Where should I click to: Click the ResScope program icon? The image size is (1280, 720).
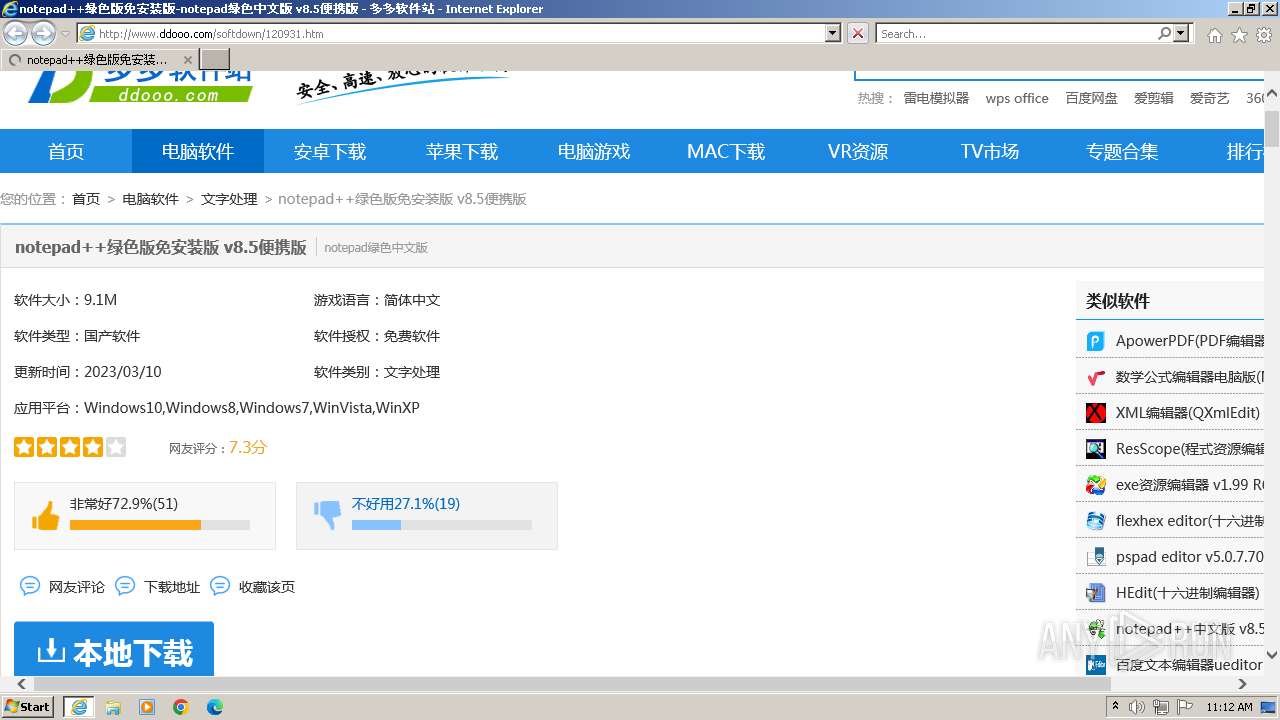pyautogui.click(x=1096, y=449)
